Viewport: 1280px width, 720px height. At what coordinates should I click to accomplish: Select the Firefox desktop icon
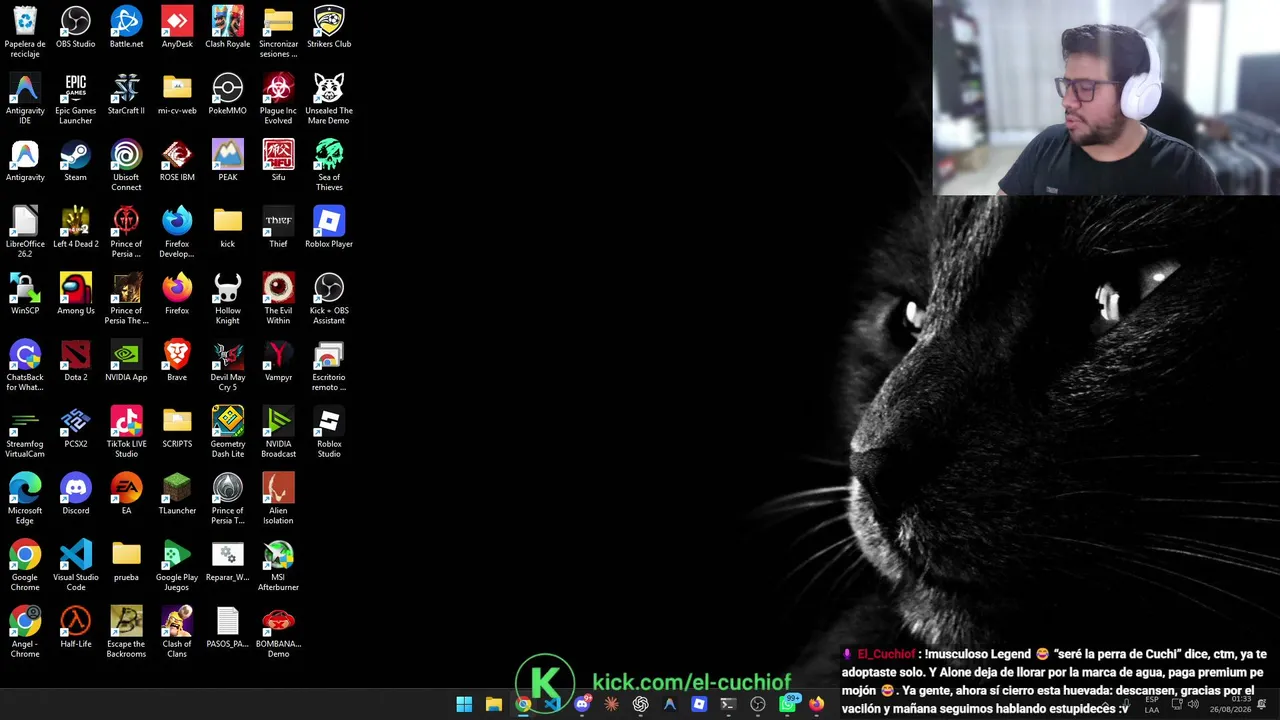177,294
